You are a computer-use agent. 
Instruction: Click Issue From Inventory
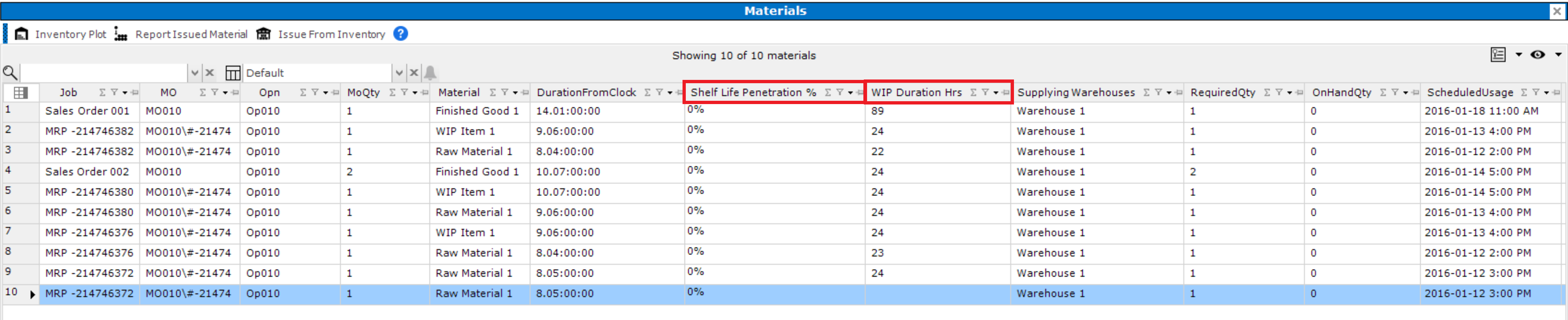click(x=321, y=34)
